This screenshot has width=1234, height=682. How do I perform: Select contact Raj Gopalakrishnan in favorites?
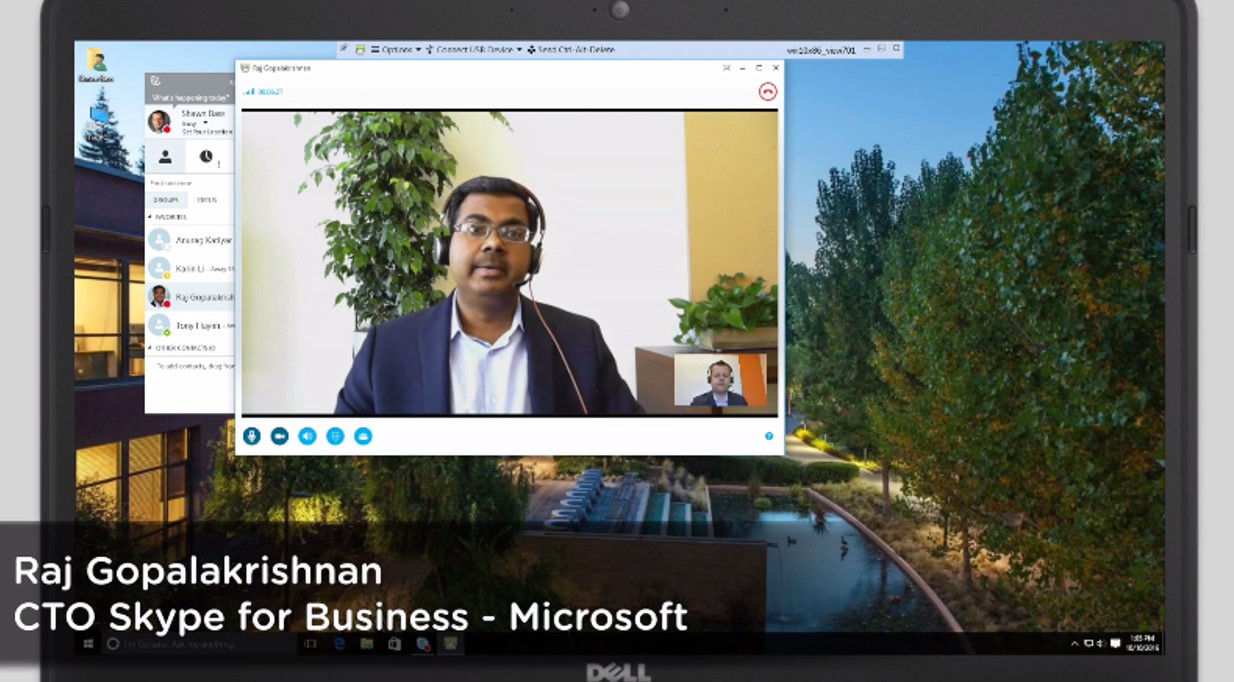190,297
